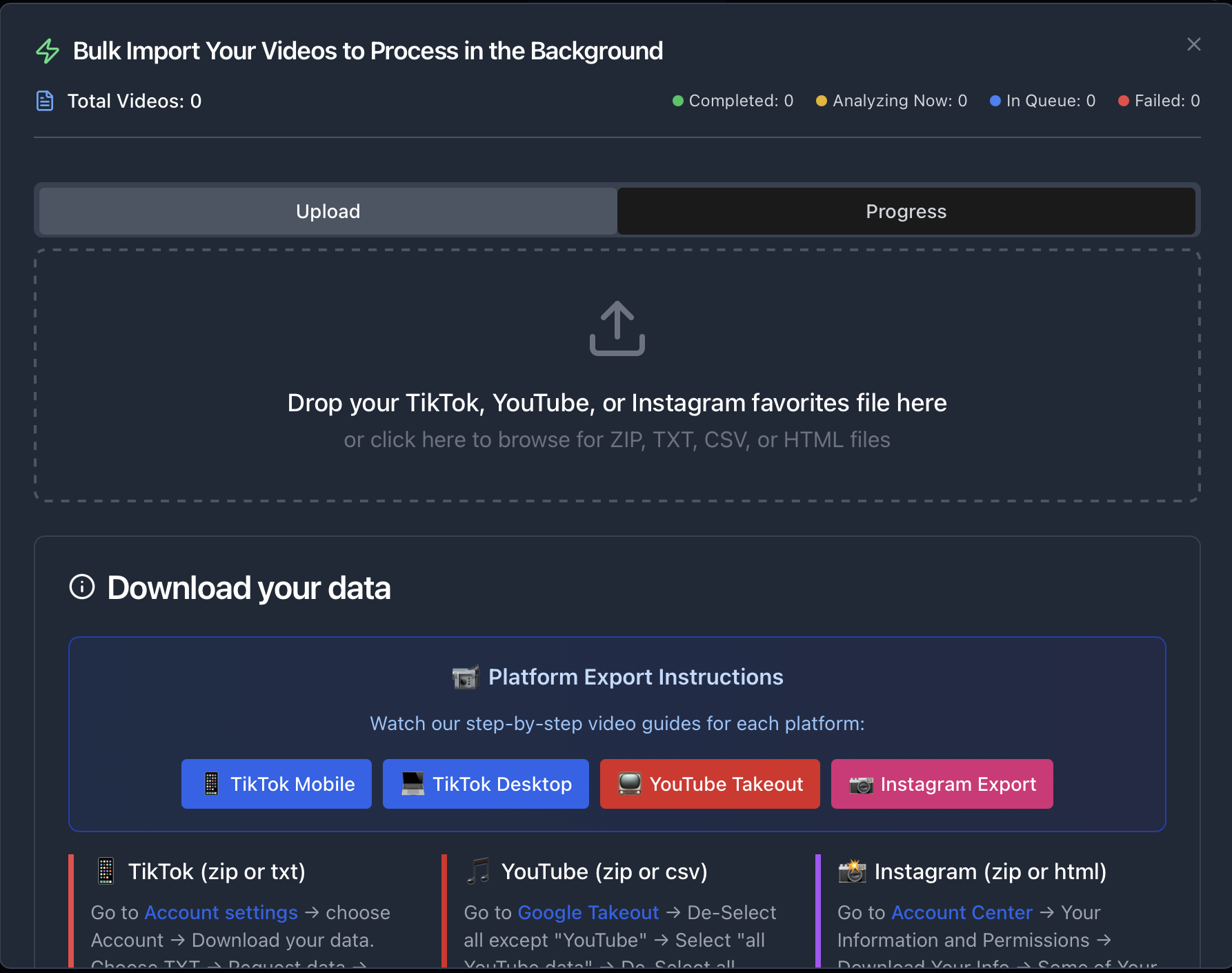Open the Instagram Export video guide
Viewport: 1232px width, 973px height.
tap(942, 784)
